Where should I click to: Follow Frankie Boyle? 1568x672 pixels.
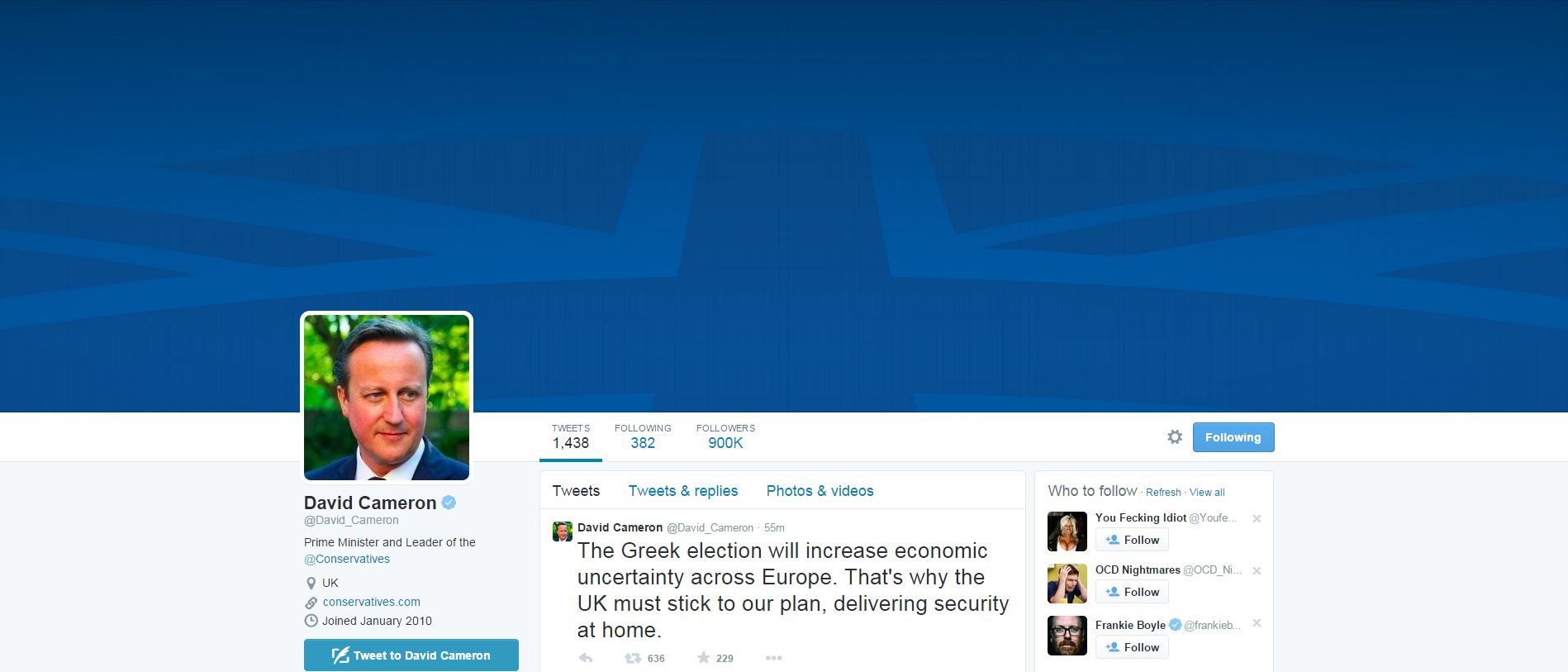(1132, 647)
